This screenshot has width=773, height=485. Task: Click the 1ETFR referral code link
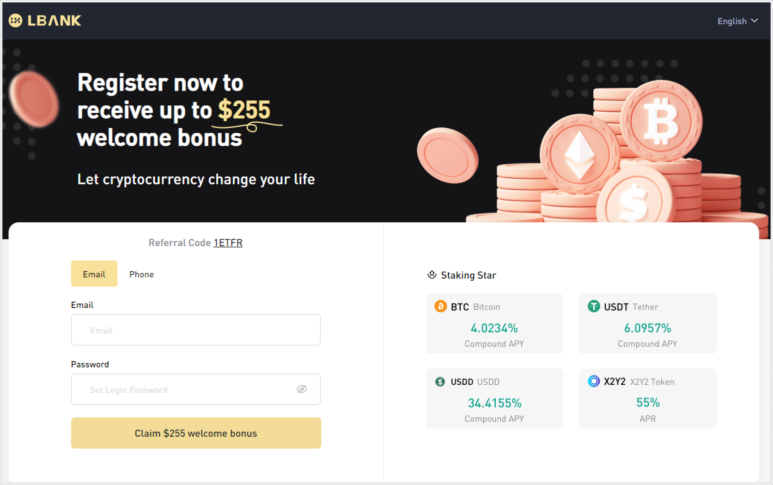tap(228, 242)
